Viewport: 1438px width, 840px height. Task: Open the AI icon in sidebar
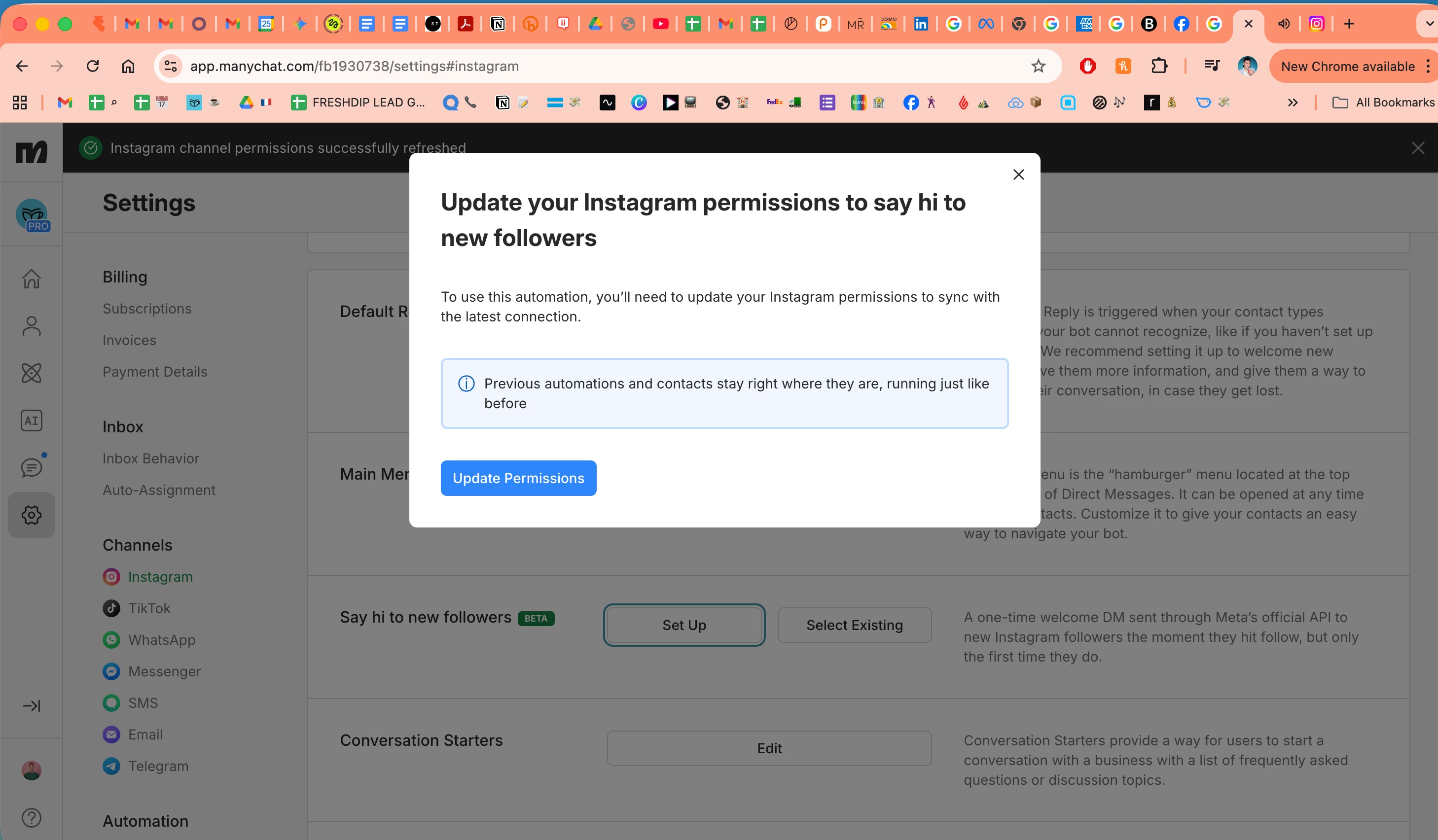32,421
